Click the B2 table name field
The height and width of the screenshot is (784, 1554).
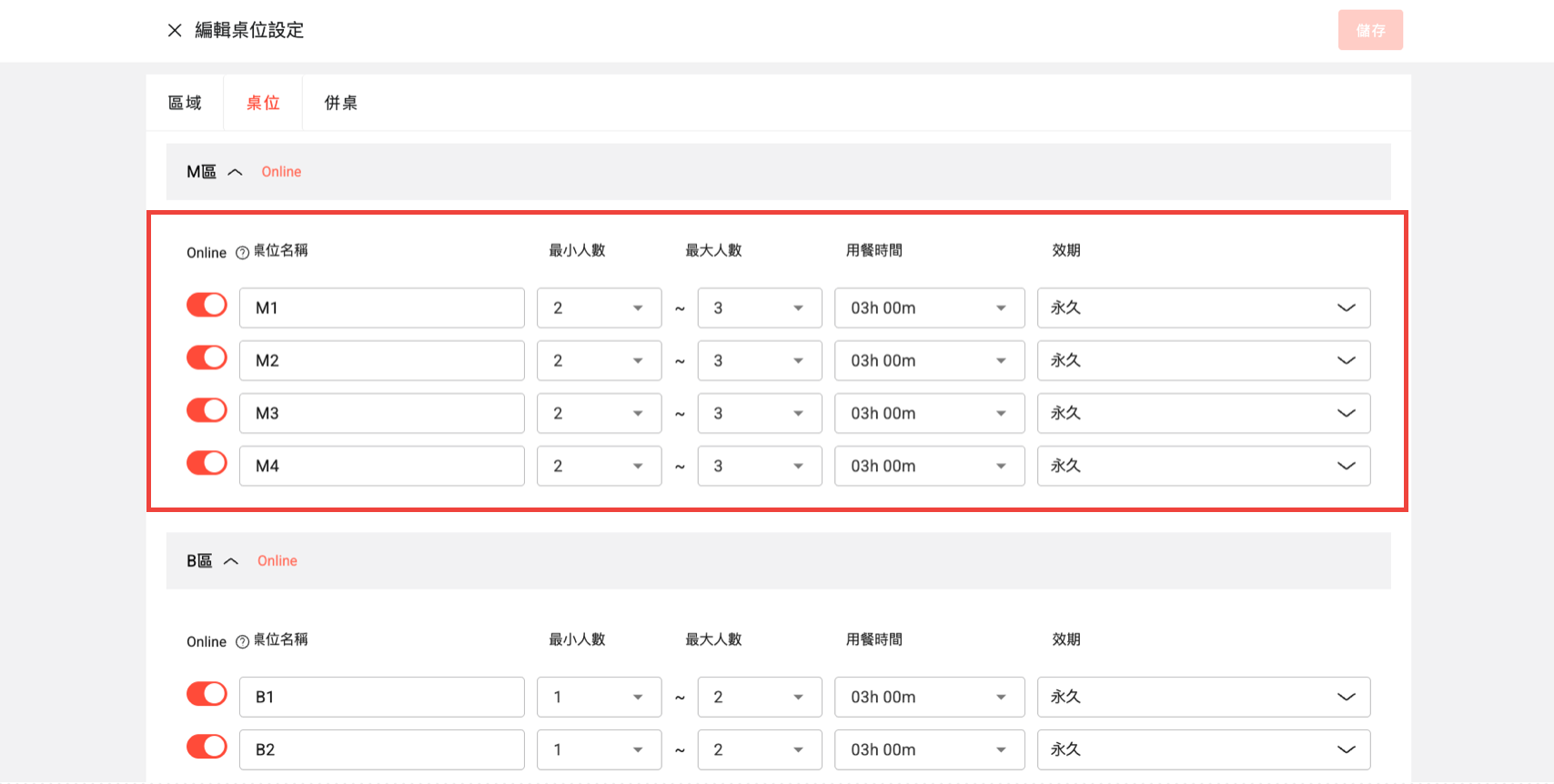382,750
